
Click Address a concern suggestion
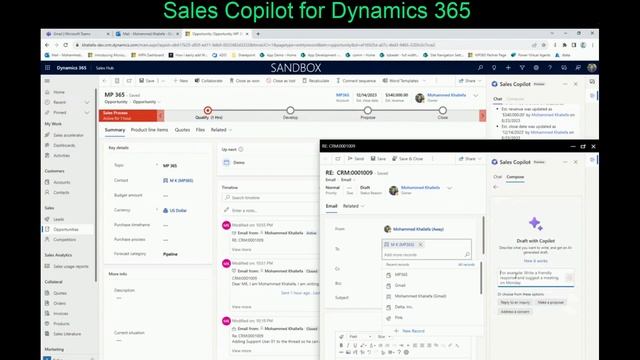point(515,311)
